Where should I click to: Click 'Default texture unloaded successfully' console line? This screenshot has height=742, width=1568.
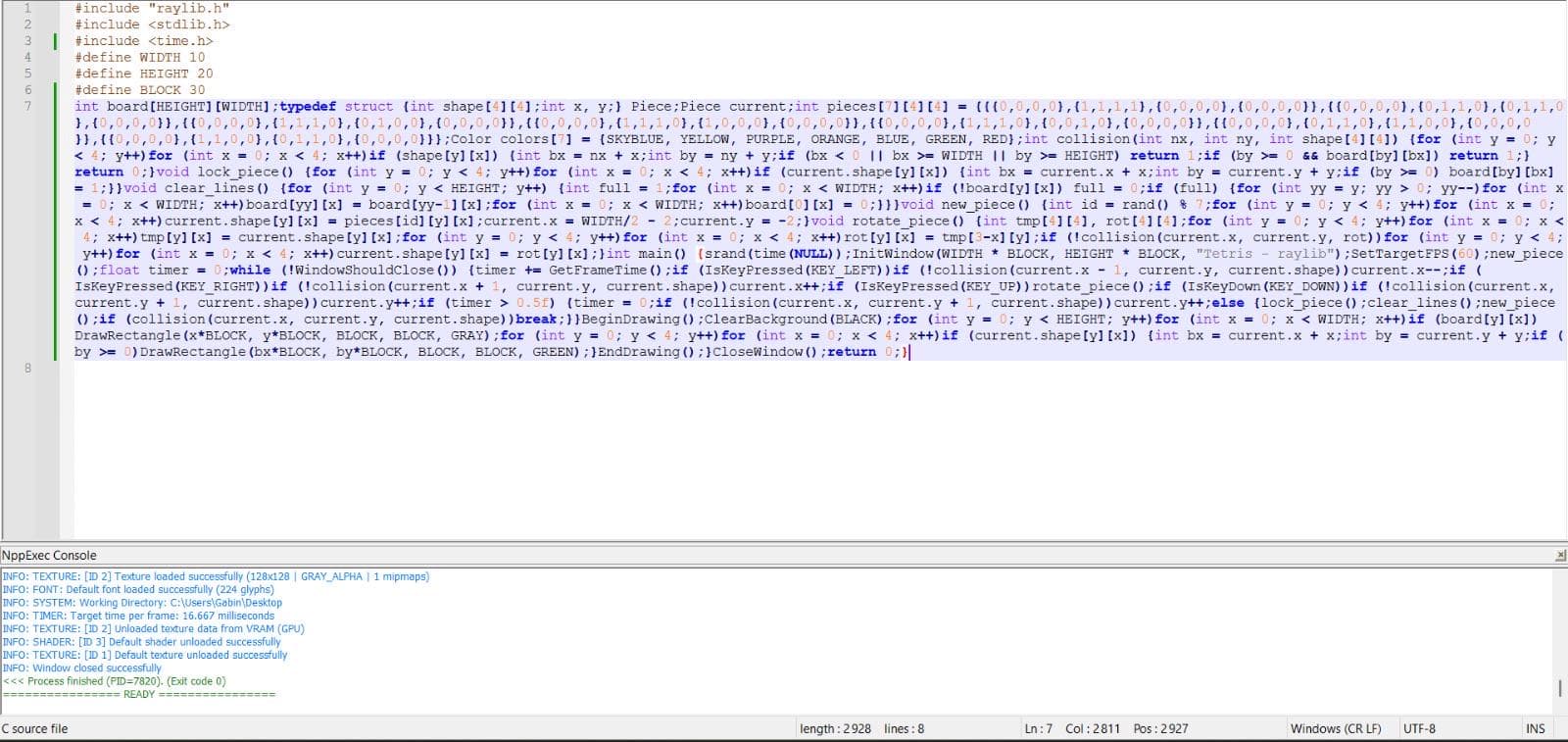click(x=145, y=655)
